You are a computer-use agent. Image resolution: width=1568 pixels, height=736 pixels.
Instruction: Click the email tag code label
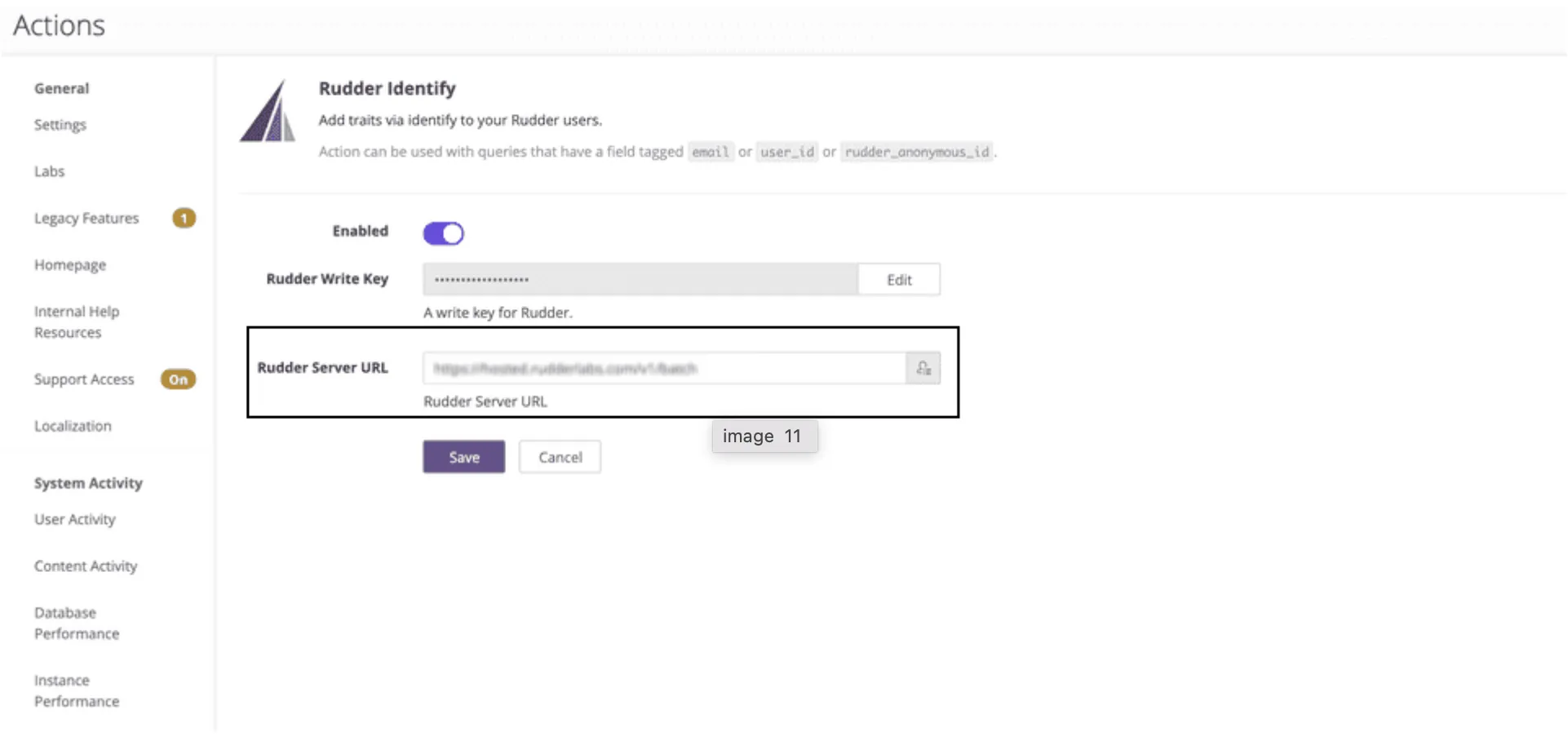pyautogui.click(x=711, y=152)
